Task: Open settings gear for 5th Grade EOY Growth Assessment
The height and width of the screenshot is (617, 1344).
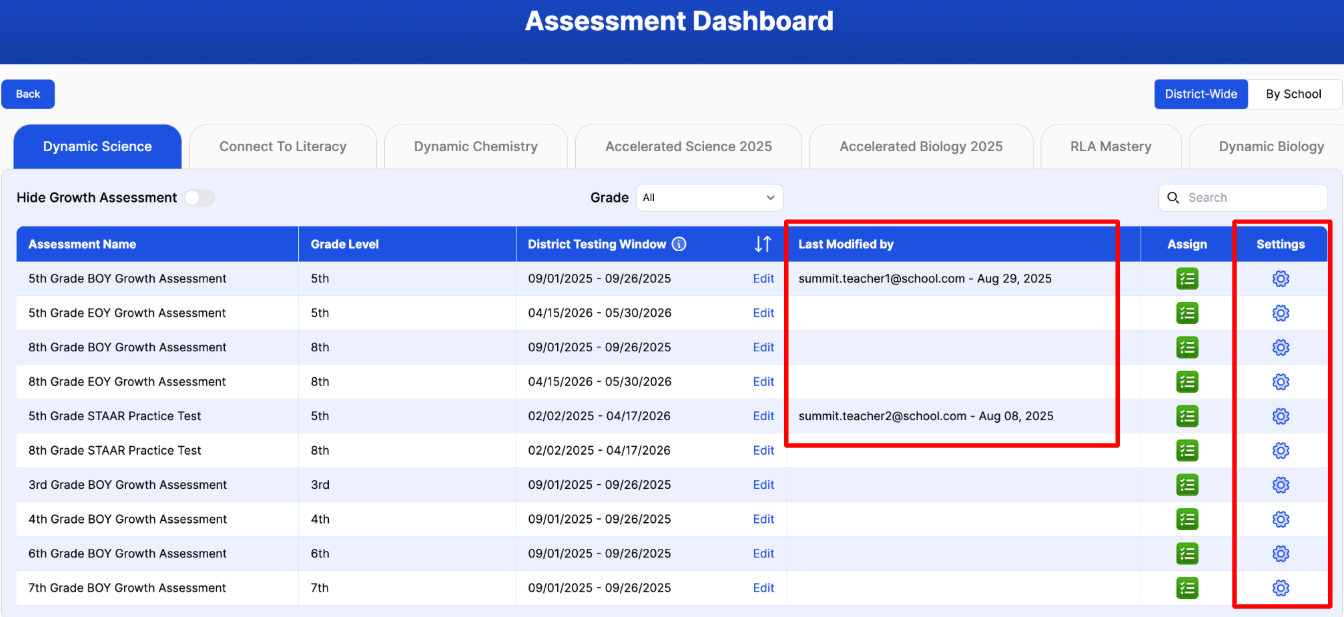Action: click(1280, 313)
